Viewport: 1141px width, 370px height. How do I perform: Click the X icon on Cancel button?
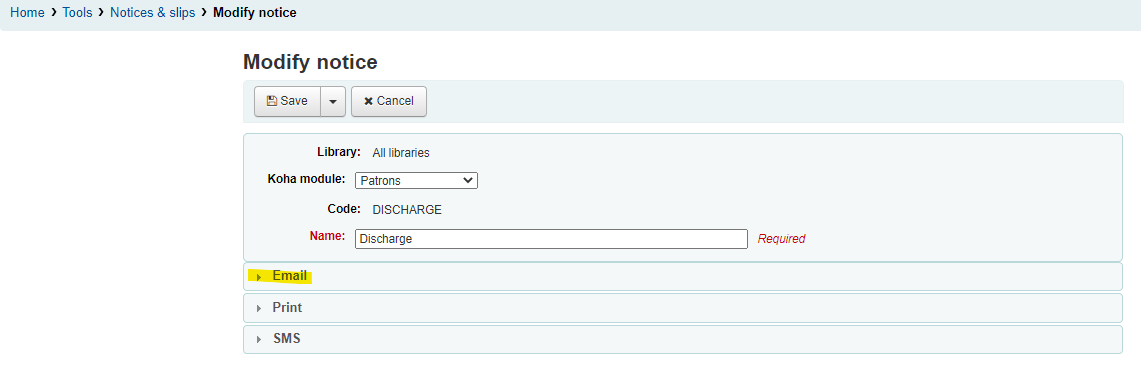click(x=368, y=101)
